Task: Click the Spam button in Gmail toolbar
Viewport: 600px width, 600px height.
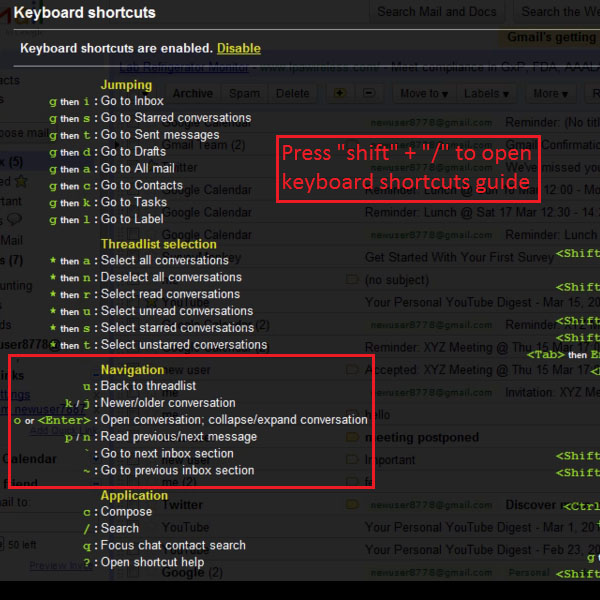Action: tap(244, 93)
